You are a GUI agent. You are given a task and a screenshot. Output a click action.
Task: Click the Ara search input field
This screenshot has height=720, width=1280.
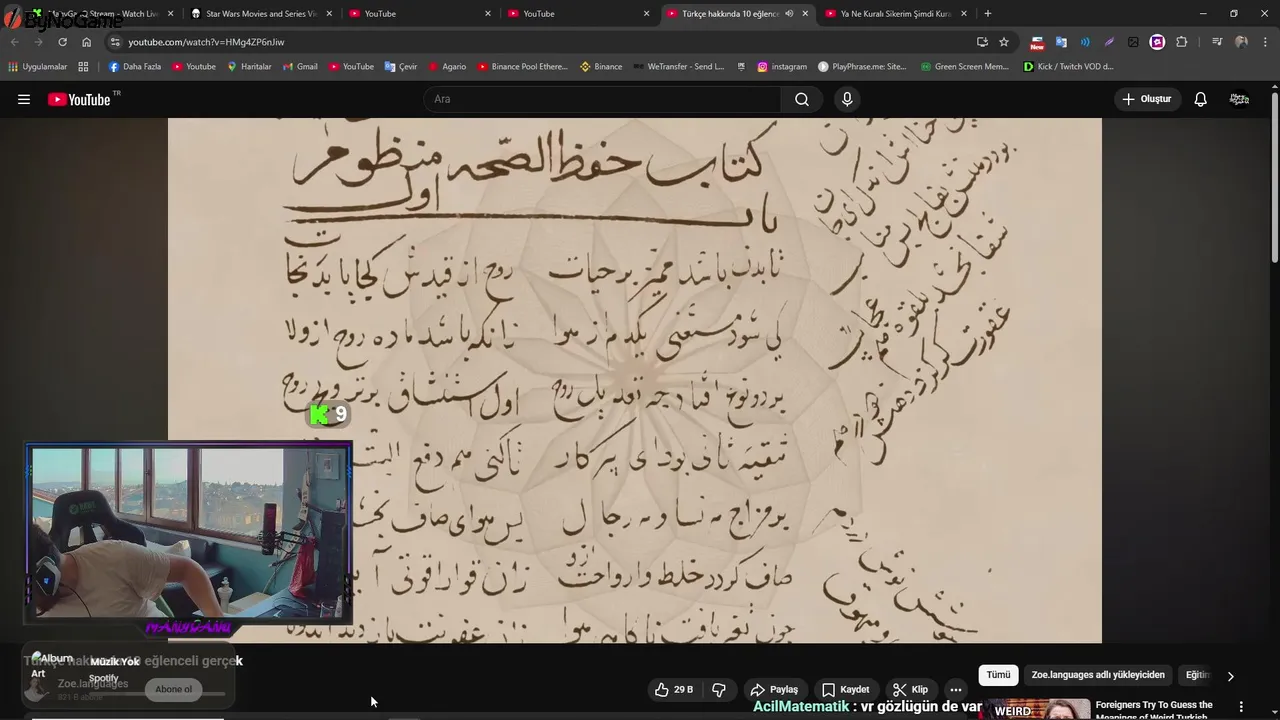click(602, 99)
